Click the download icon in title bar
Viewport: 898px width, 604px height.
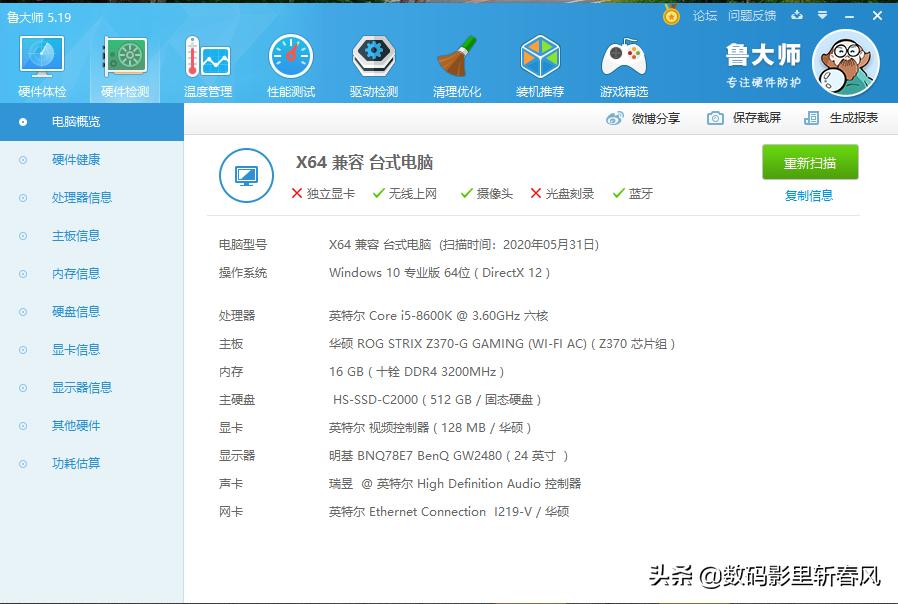click(795, 15)
